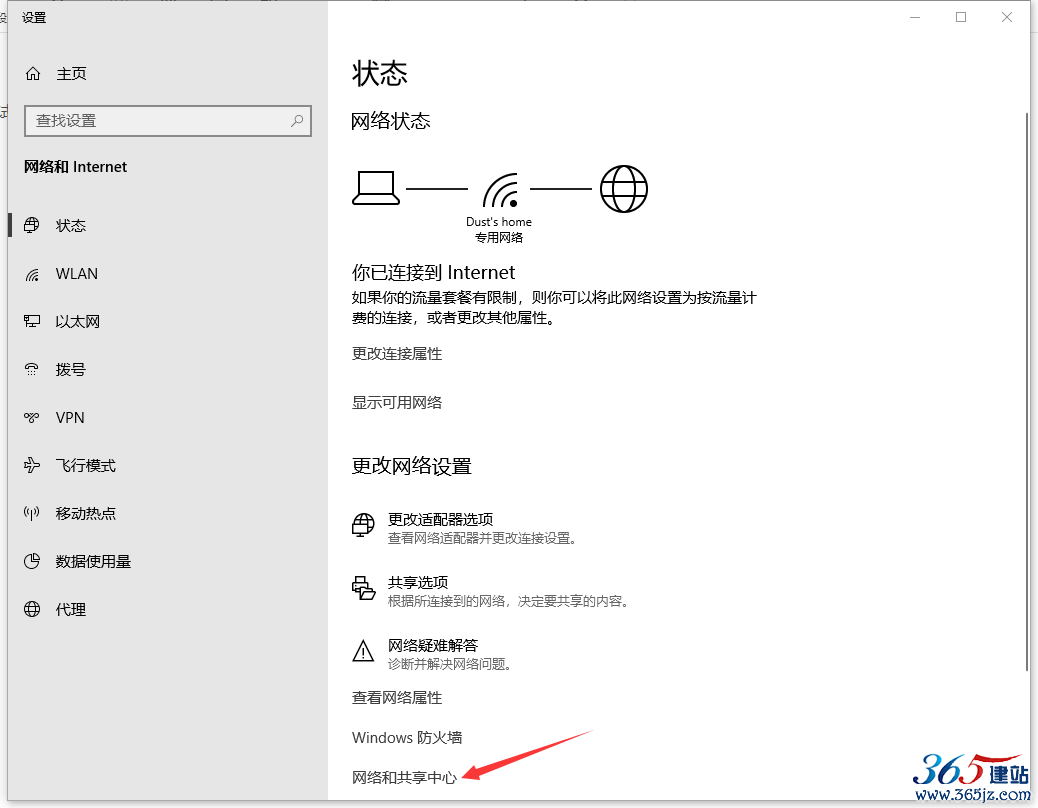The height and width of the screenshot is (808, 1038).
Task: Open 更改适配器选项
Action: coord(440,520)
